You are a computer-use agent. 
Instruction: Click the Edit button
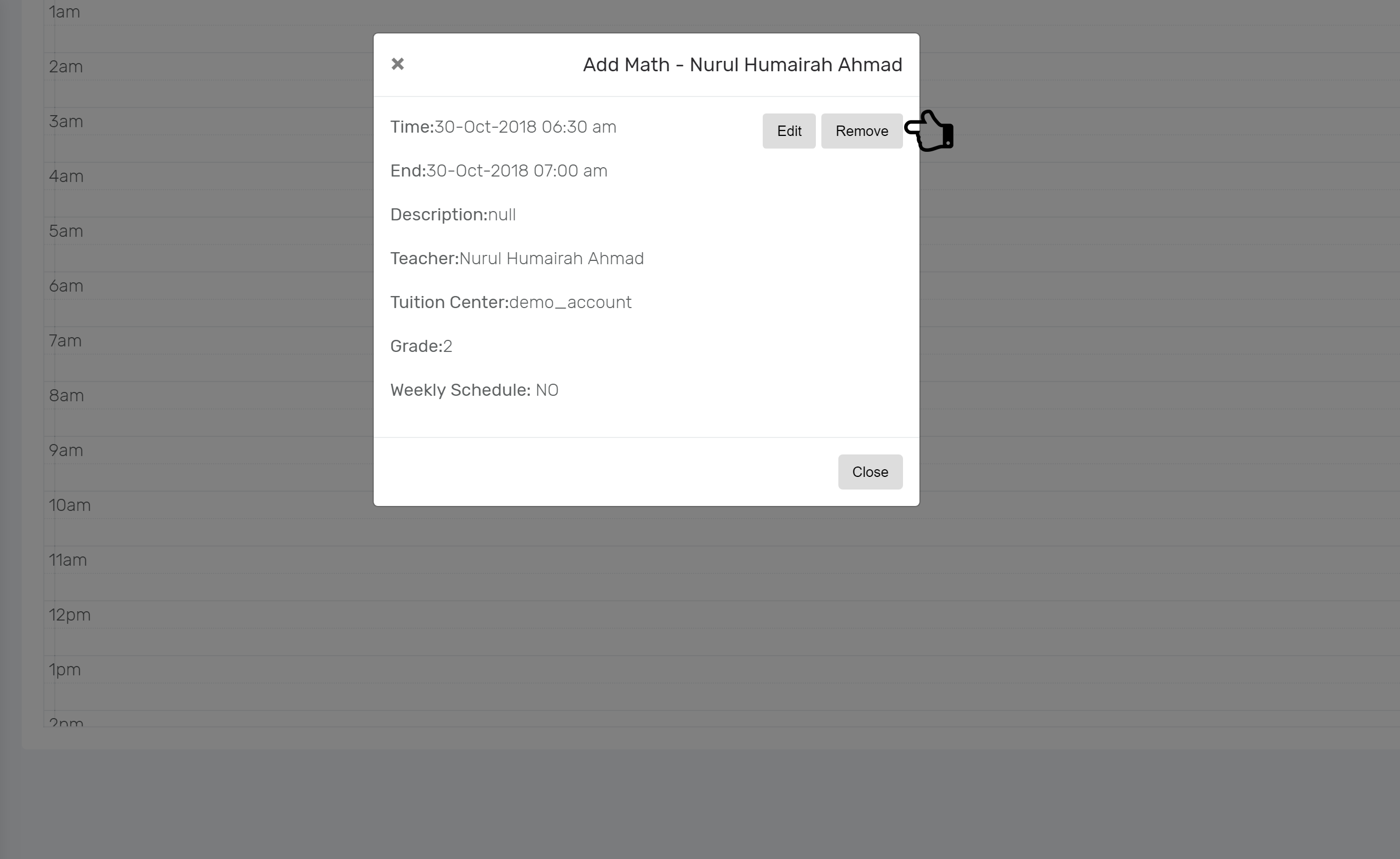pyautogui.click(x=788, y=131)
